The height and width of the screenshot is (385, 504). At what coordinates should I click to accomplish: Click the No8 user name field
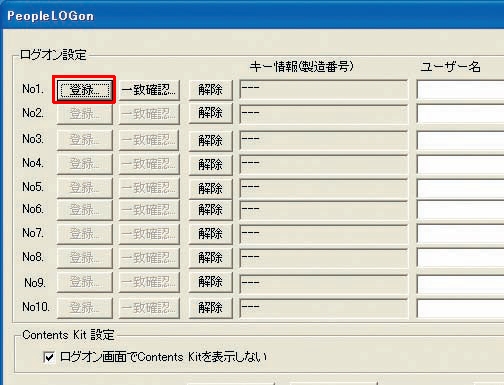[x=460, y=258]
